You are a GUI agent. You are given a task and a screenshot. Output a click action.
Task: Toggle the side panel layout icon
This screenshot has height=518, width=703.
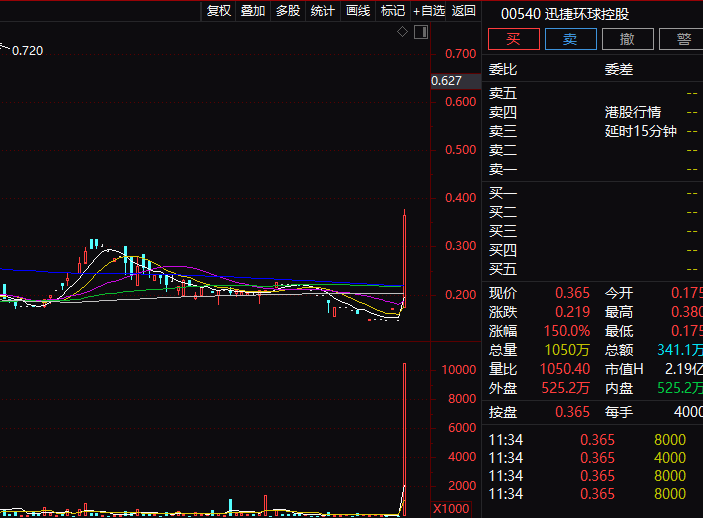[x=421, y=32]
